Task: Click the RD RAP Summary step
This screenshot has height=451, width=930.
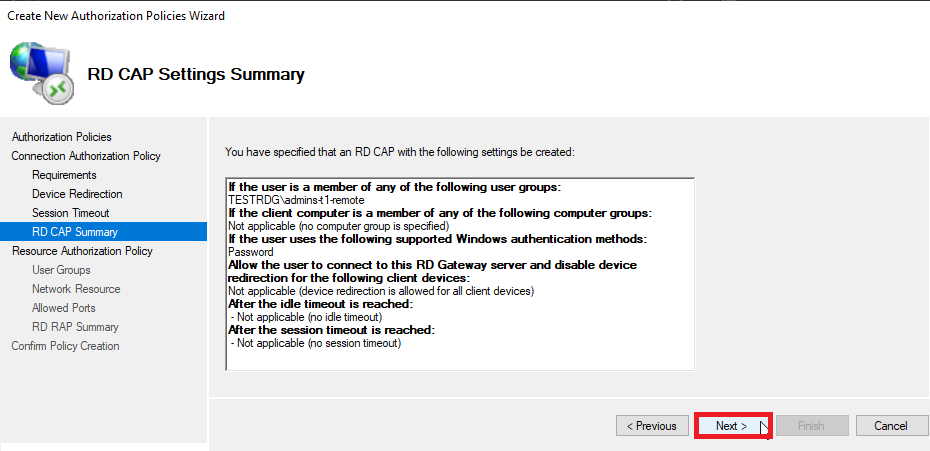Action: (75, 327)
